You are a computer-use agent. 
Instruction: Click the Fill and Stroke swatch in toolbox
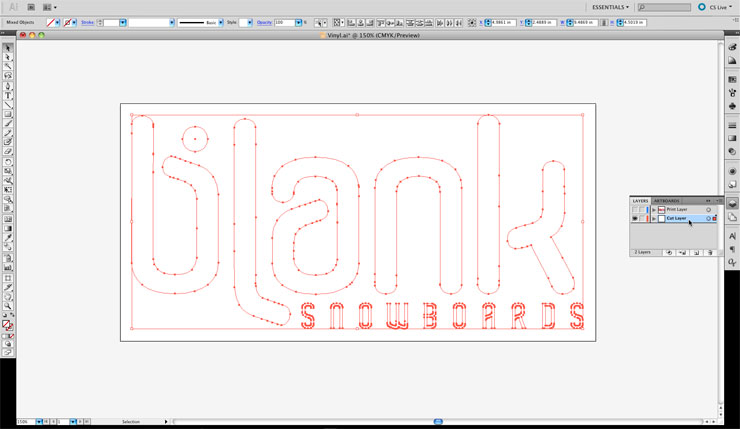click(x=8, y=325)
